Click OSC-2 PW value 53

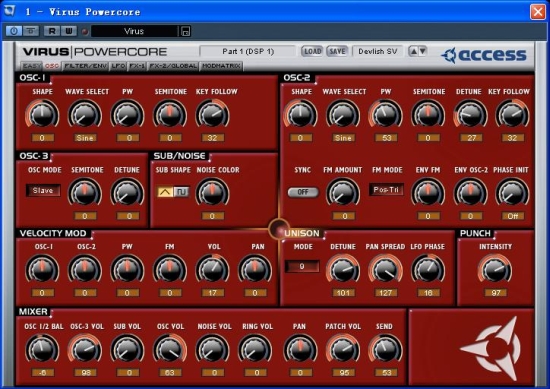[386, 138]
